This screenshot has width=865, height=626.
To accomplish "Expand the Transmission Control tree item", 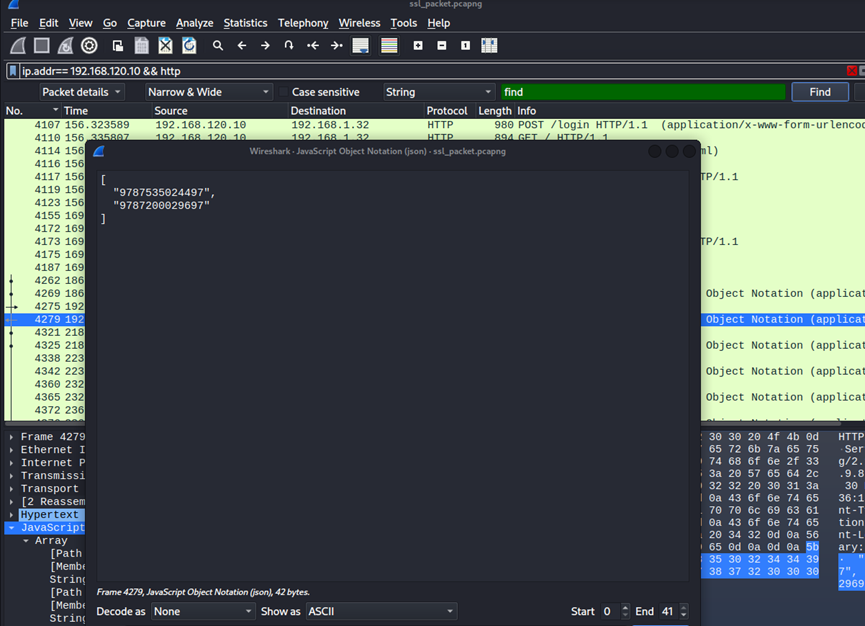I will point(11,476).
